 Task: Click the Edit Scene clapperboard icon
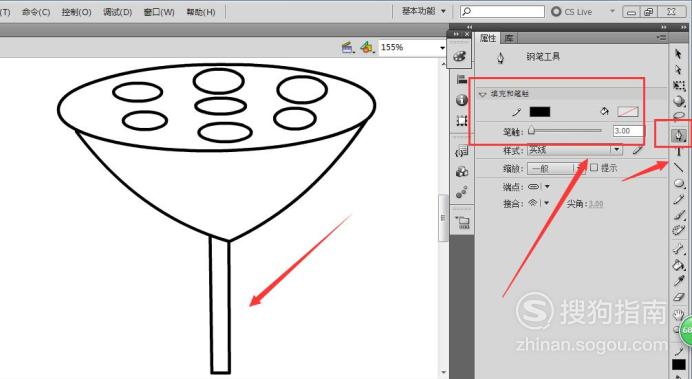(x=348, y=47)
